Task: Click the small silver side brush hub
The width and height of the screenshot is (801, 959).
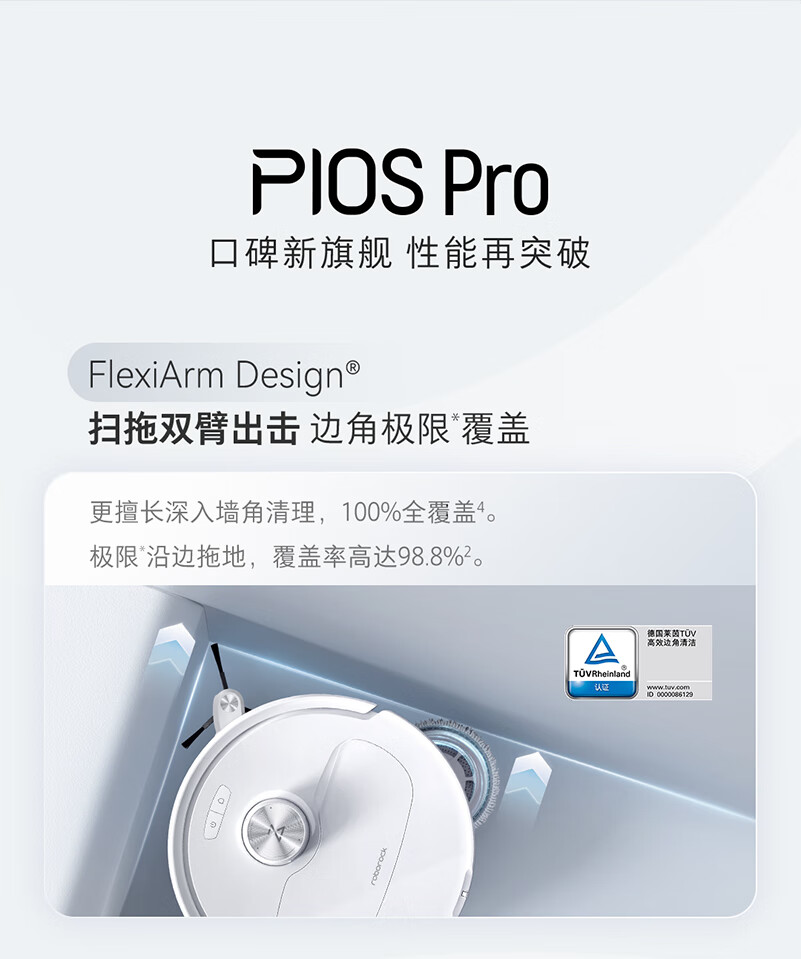Action: point(229,702)
